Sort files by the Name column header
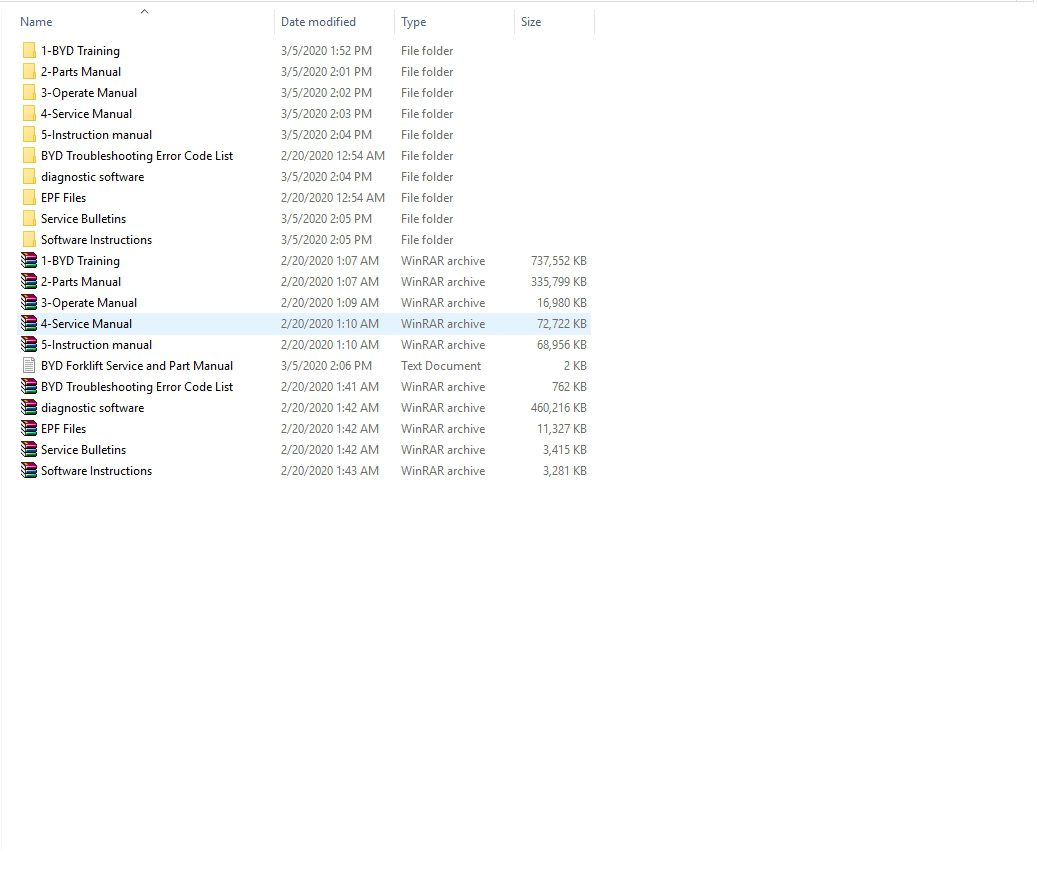This screenshot has height=873, width=1037. 36,22
